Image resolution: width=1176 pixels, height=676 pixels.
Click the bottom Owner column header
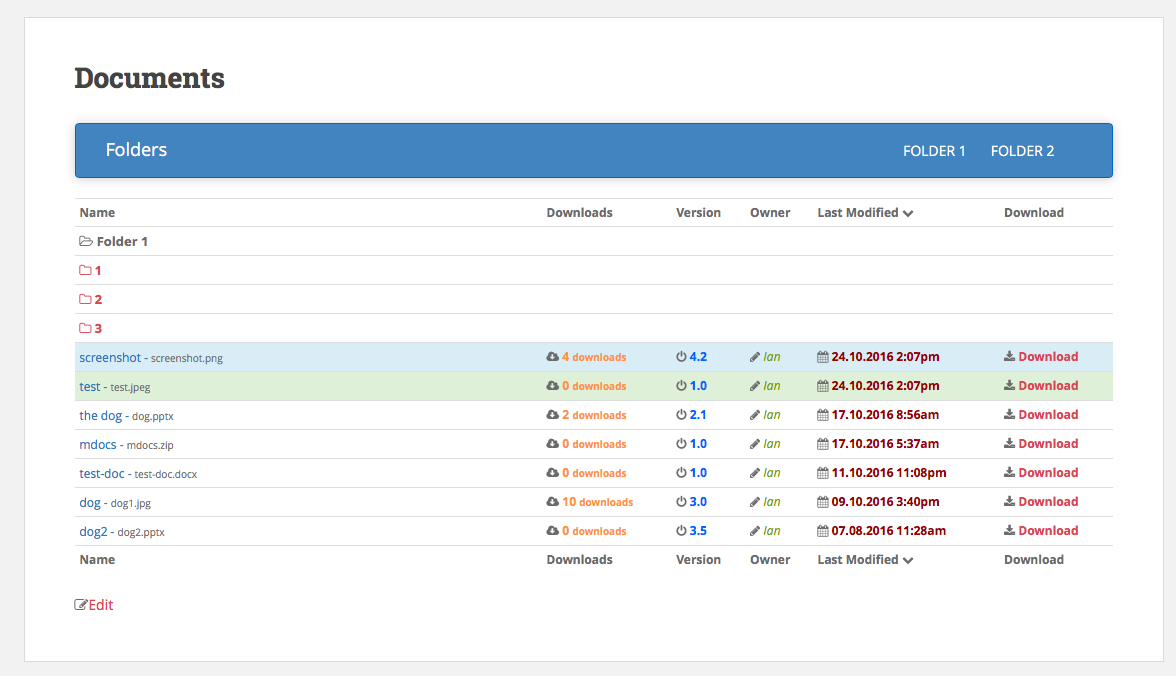pos(770,560)
